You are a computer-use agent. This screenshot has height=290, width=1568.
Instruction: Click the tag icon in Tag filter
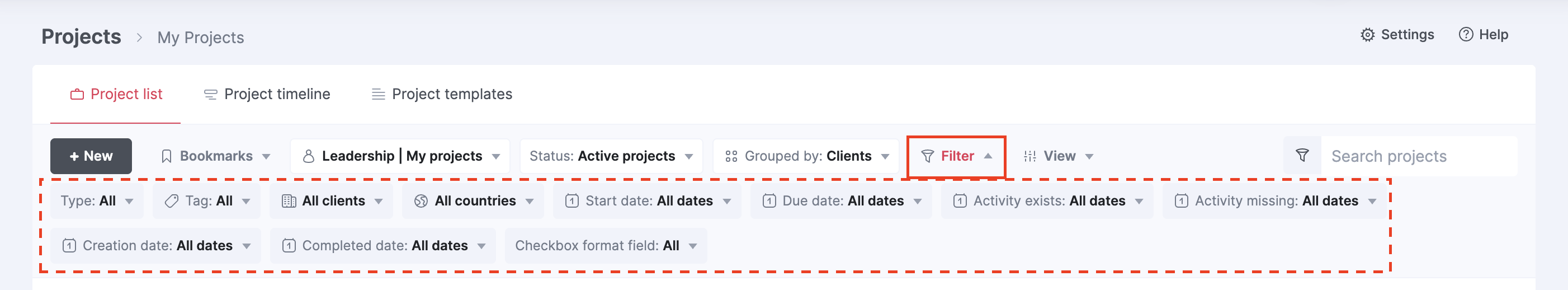pos(172,201)
